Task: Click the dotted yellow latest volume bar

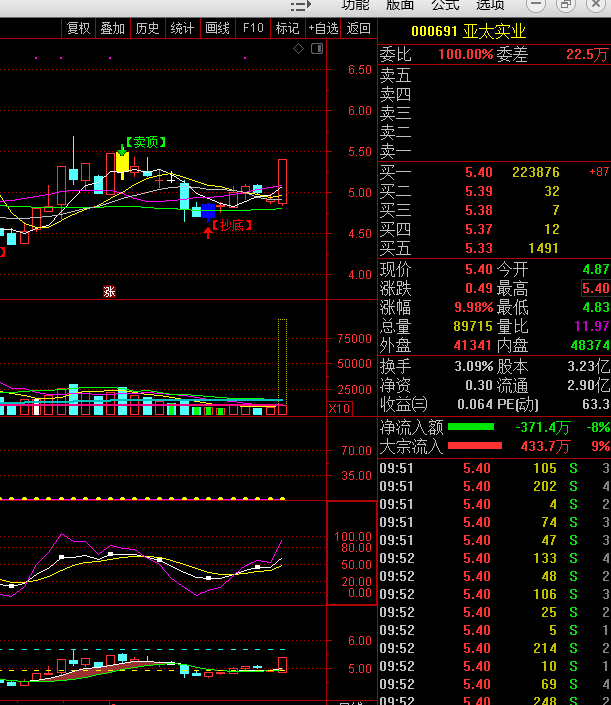Action: (x=282, y=362)
